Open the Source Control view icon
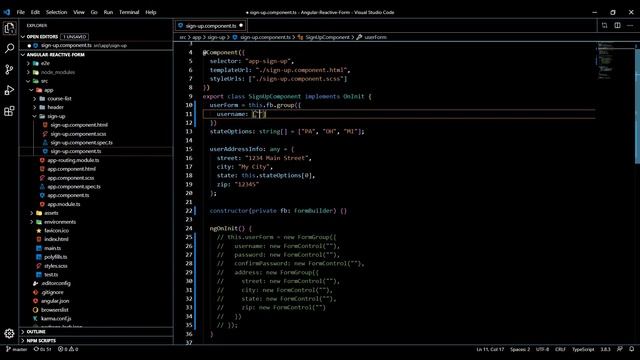640x360 pixels. coord(9,69)
